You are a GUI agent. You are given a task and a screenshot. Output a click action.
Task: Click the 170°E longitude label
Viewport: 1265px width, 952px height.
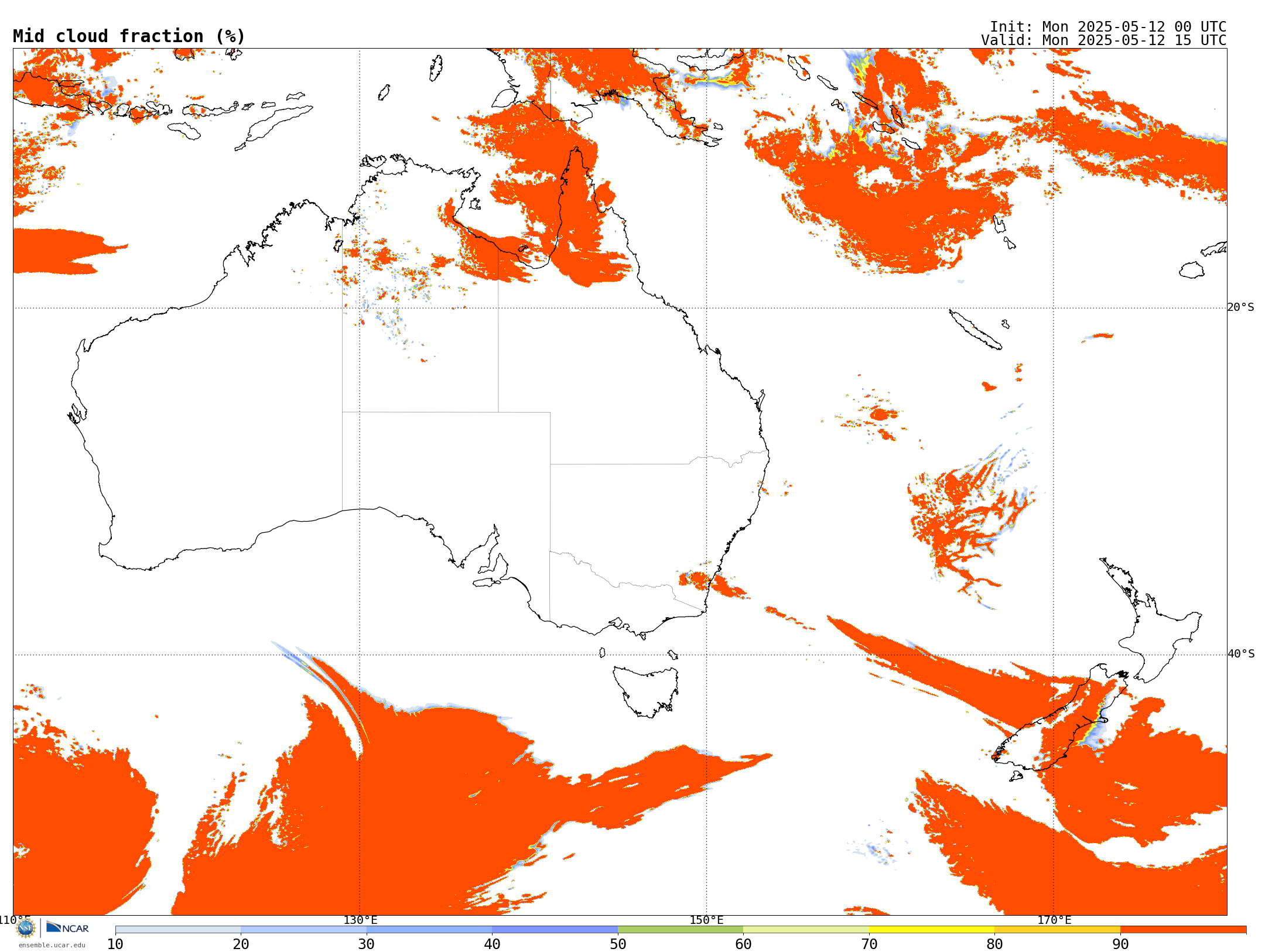coord(1054,920)
